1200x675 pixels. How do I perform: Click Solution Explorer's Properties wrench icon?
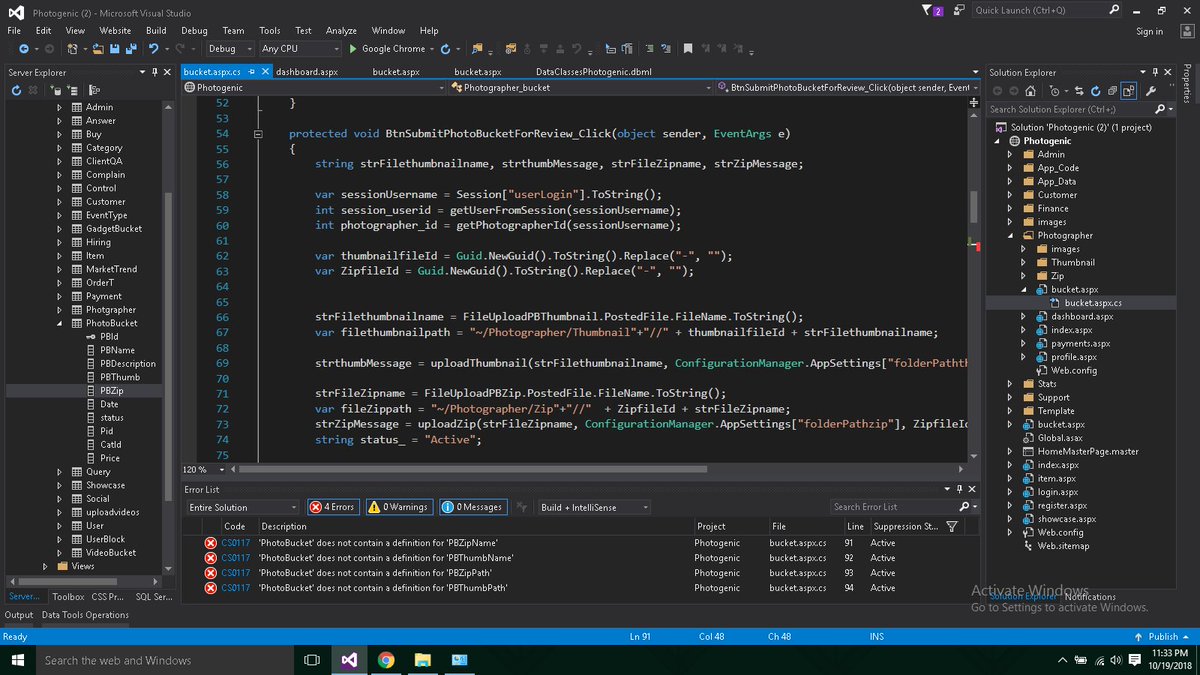coord(1151,91)
